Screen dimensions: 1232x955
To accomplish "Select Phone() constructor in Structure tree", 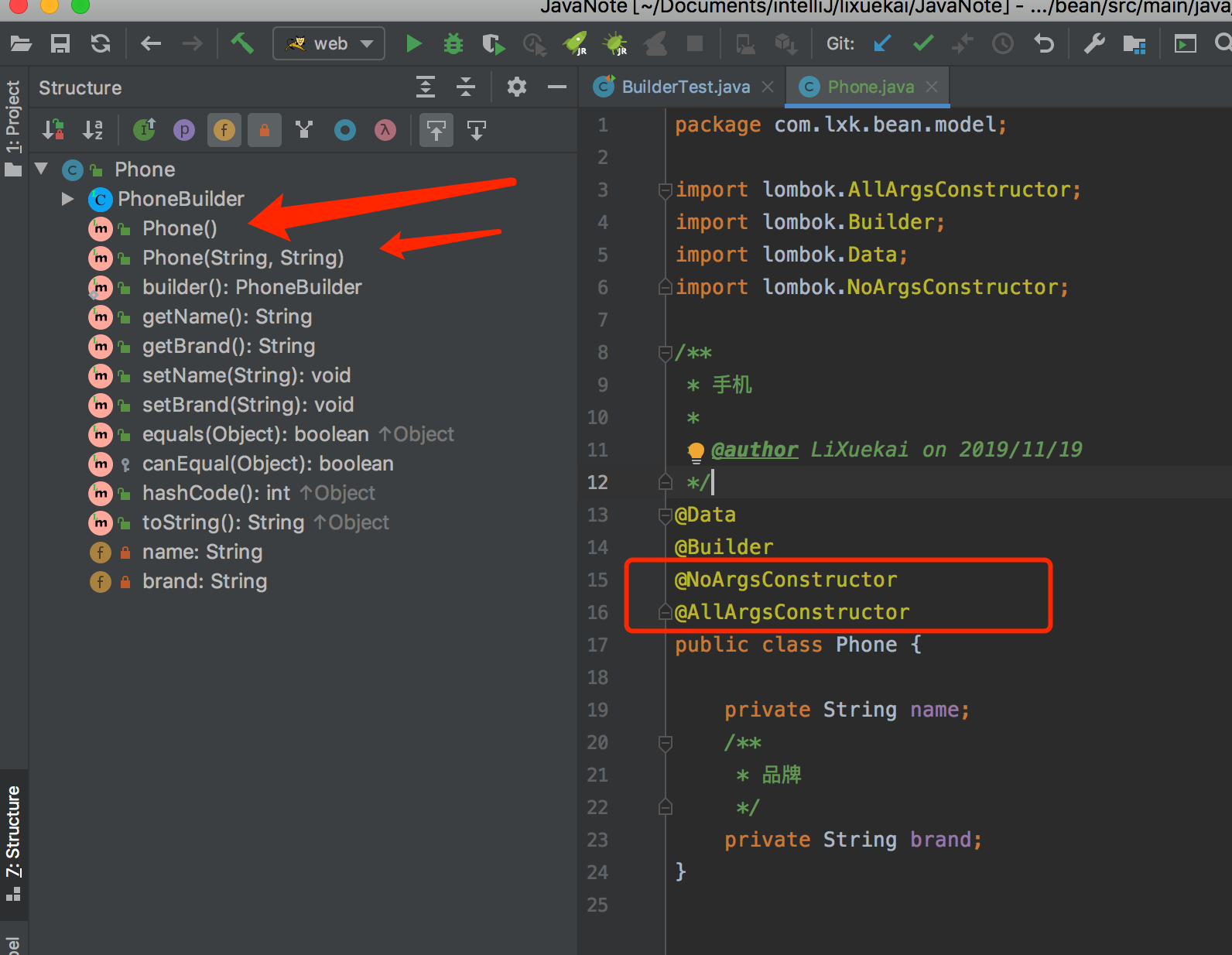I will click(180, 228).
